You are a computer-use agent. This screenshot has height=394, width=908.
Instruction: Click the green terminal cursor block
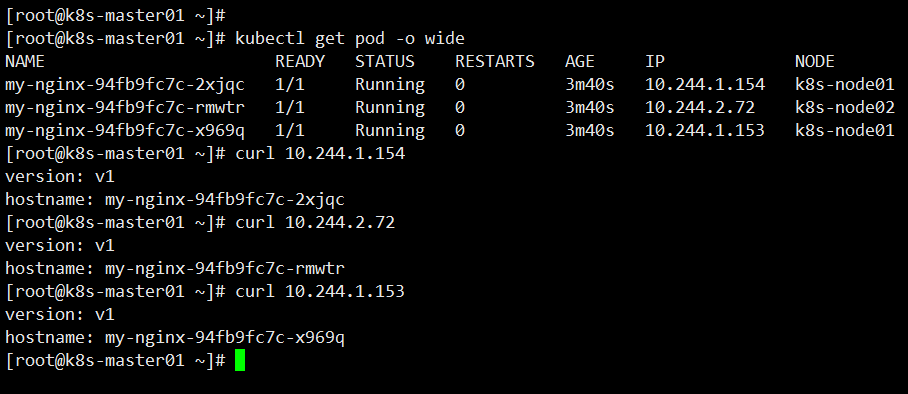coord(240,360)
